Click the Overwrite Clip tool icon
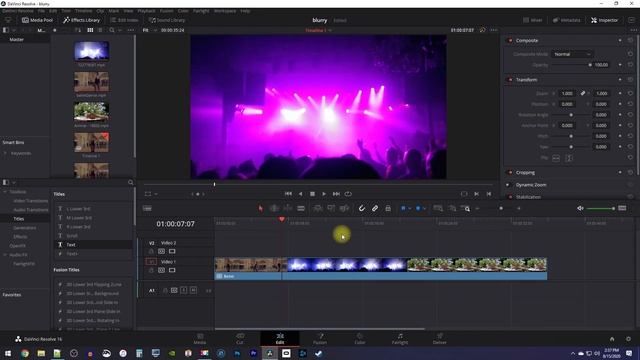 [331, 209]
